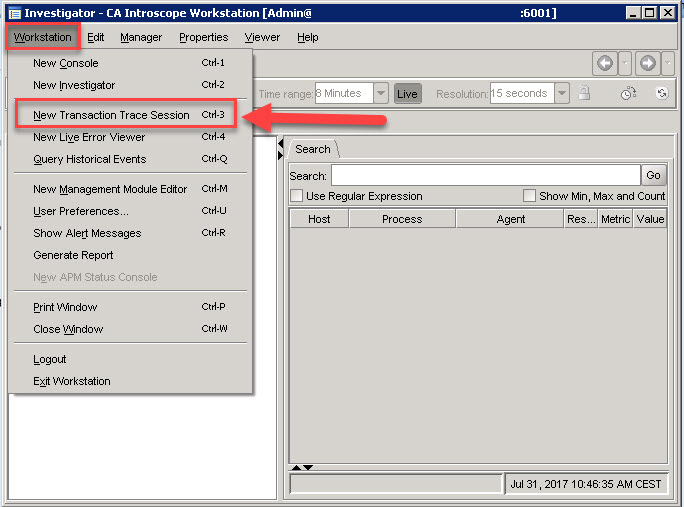The width and height of the screenshot is (684, 507).
Task: Open the back history dropdown arrow
Action: point(625,64)
